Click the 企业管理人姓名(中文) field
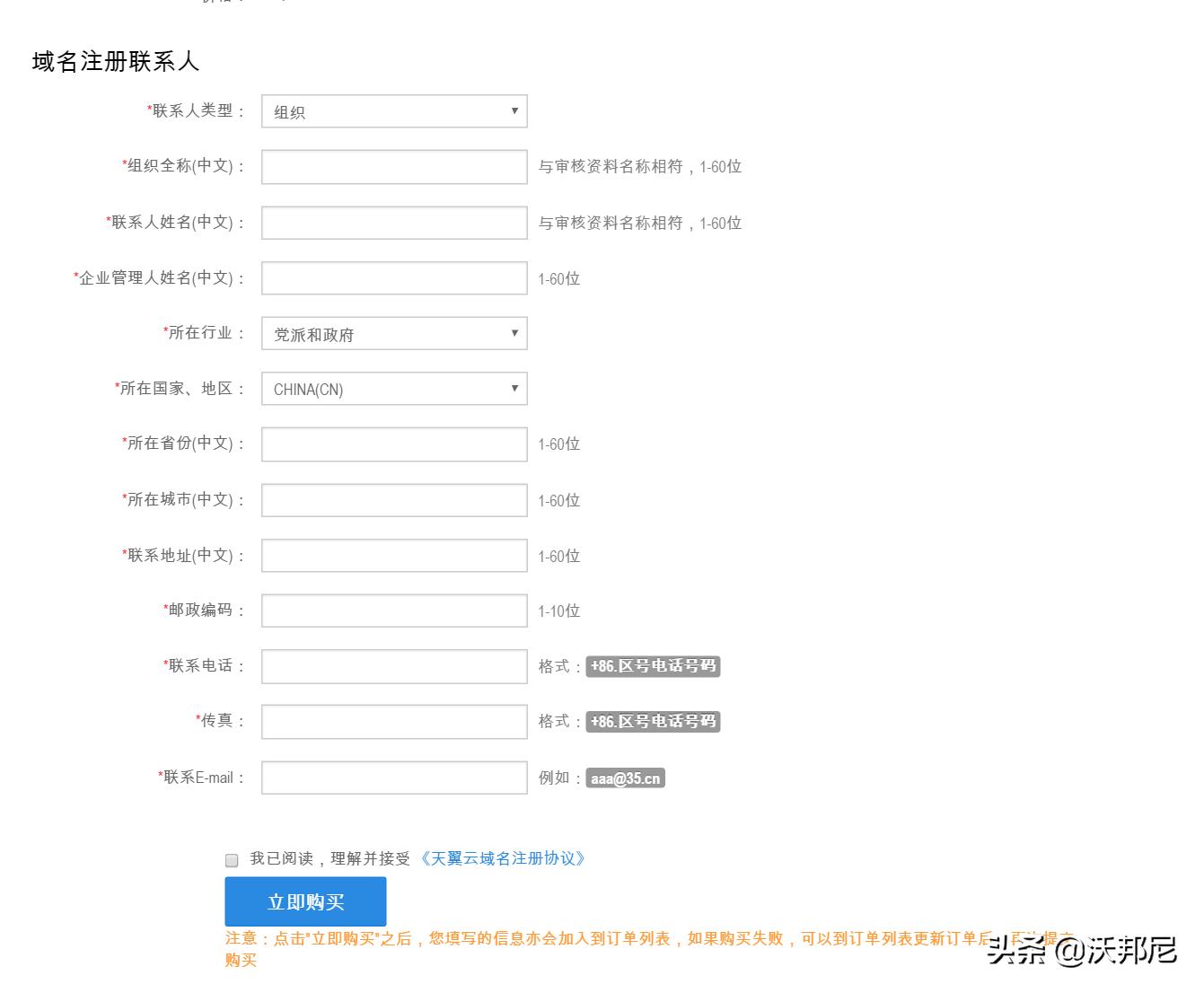 coord(393,277)
